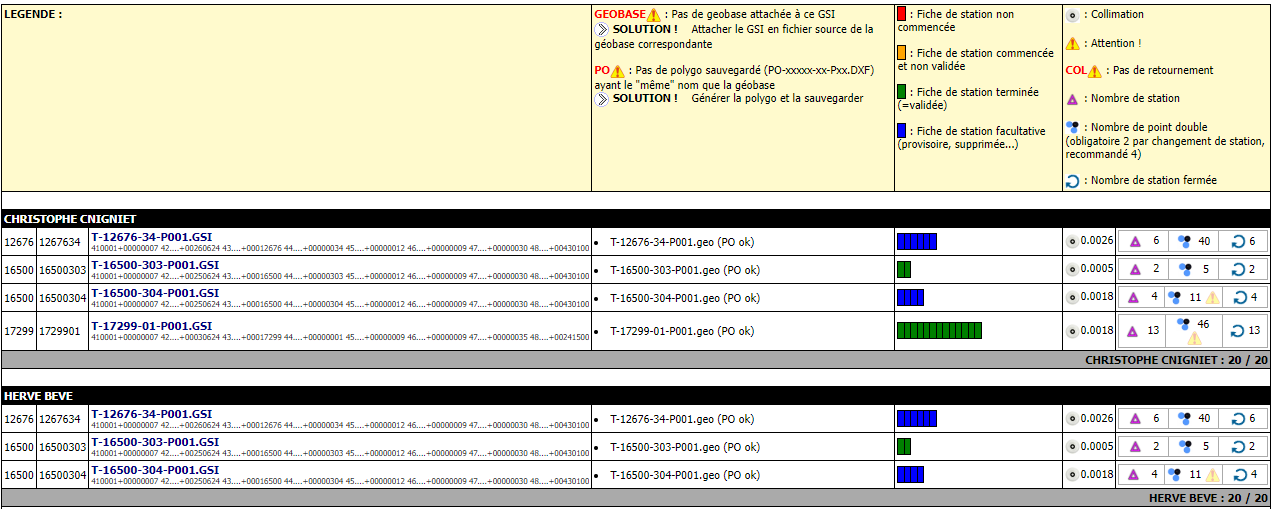
Task: Click the arrow icon before SOLUTION under GEOBASE
Action: click(602, 30)
